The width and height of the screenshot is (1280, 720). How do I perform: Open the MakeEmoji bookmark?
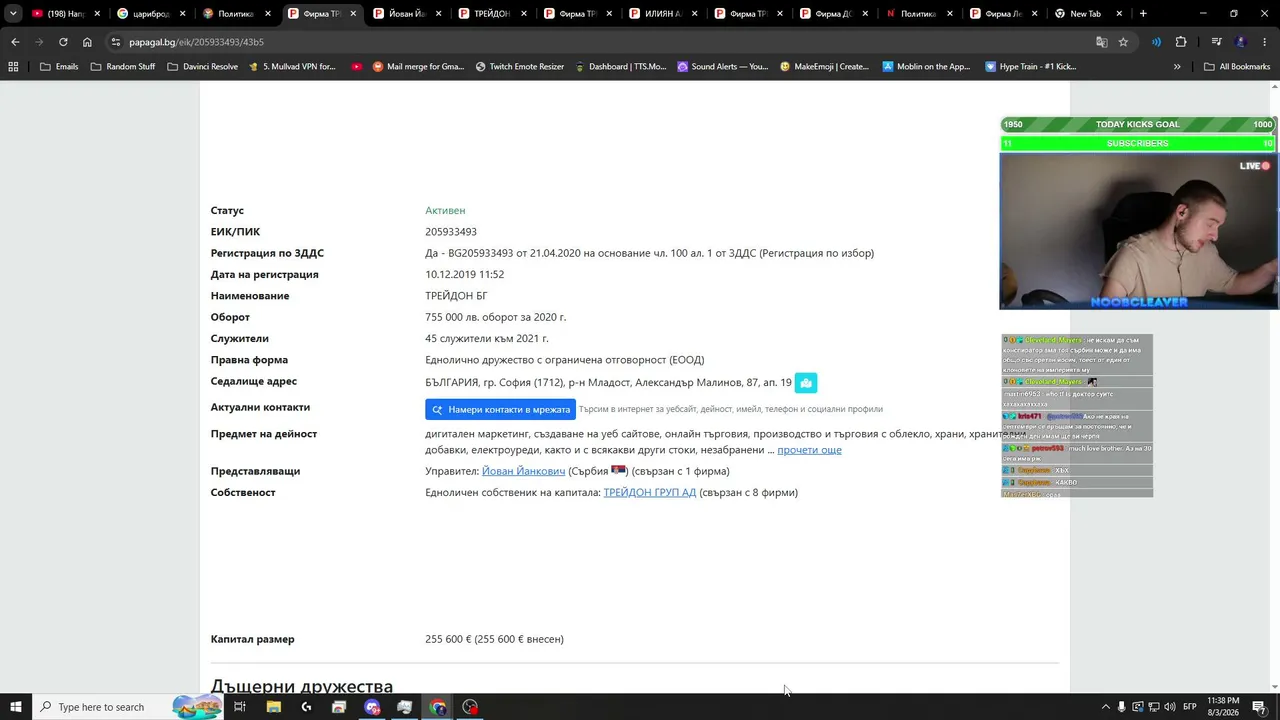[825, 67]
